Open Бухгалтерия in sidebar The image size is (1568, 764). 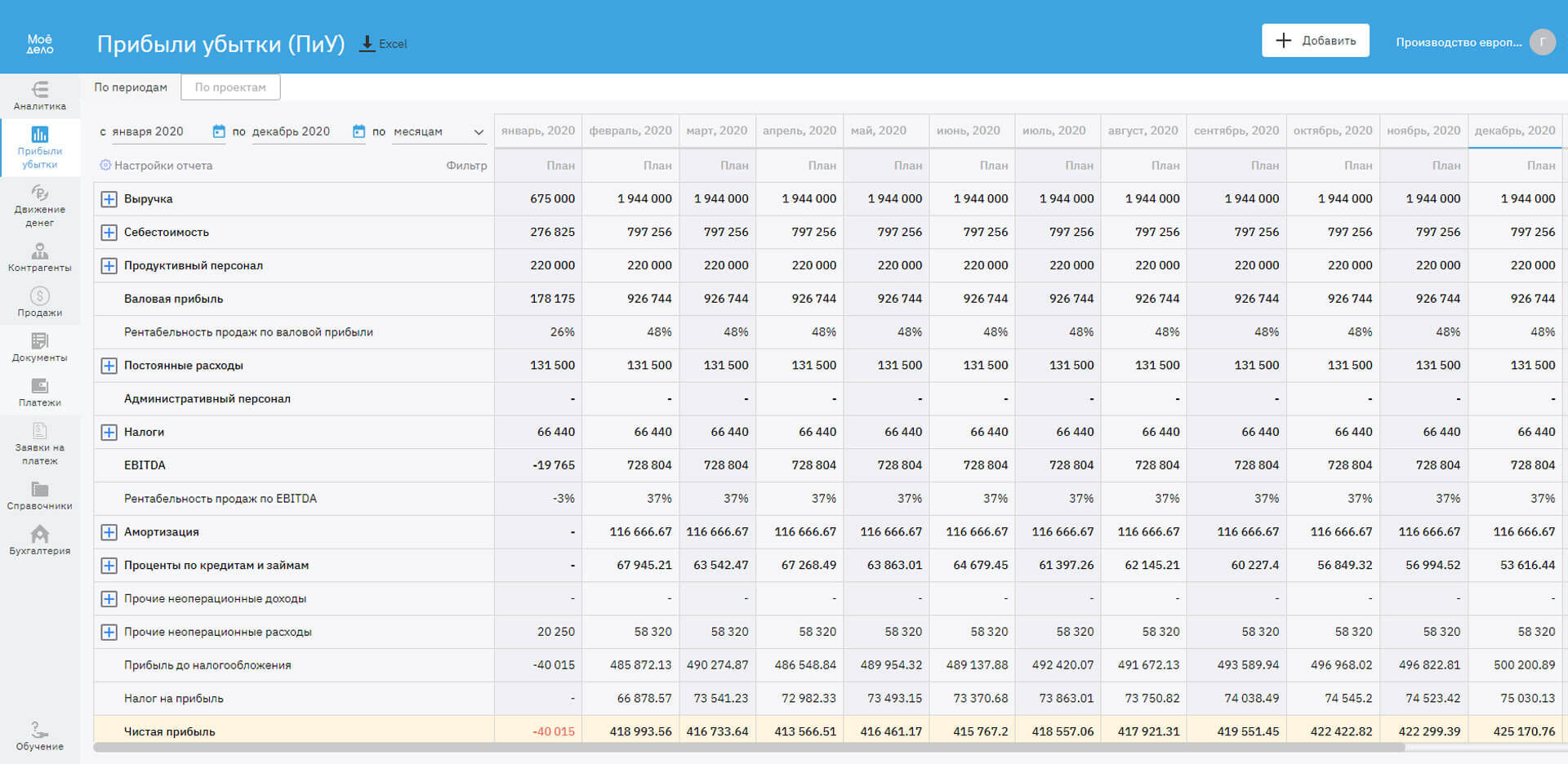click(39, 540)
